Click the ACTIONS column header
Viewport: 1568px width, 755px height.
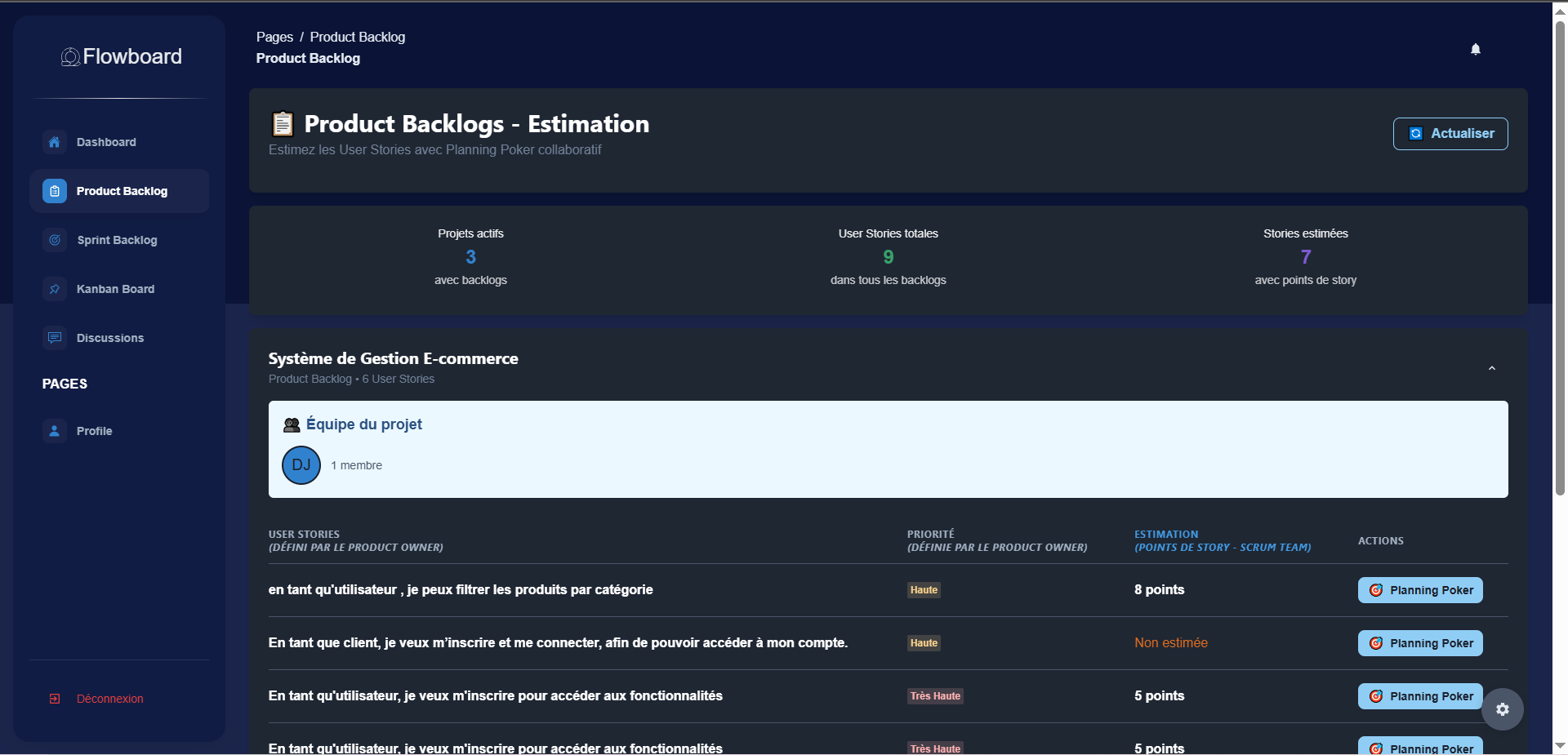click(x=1381, y=541)
